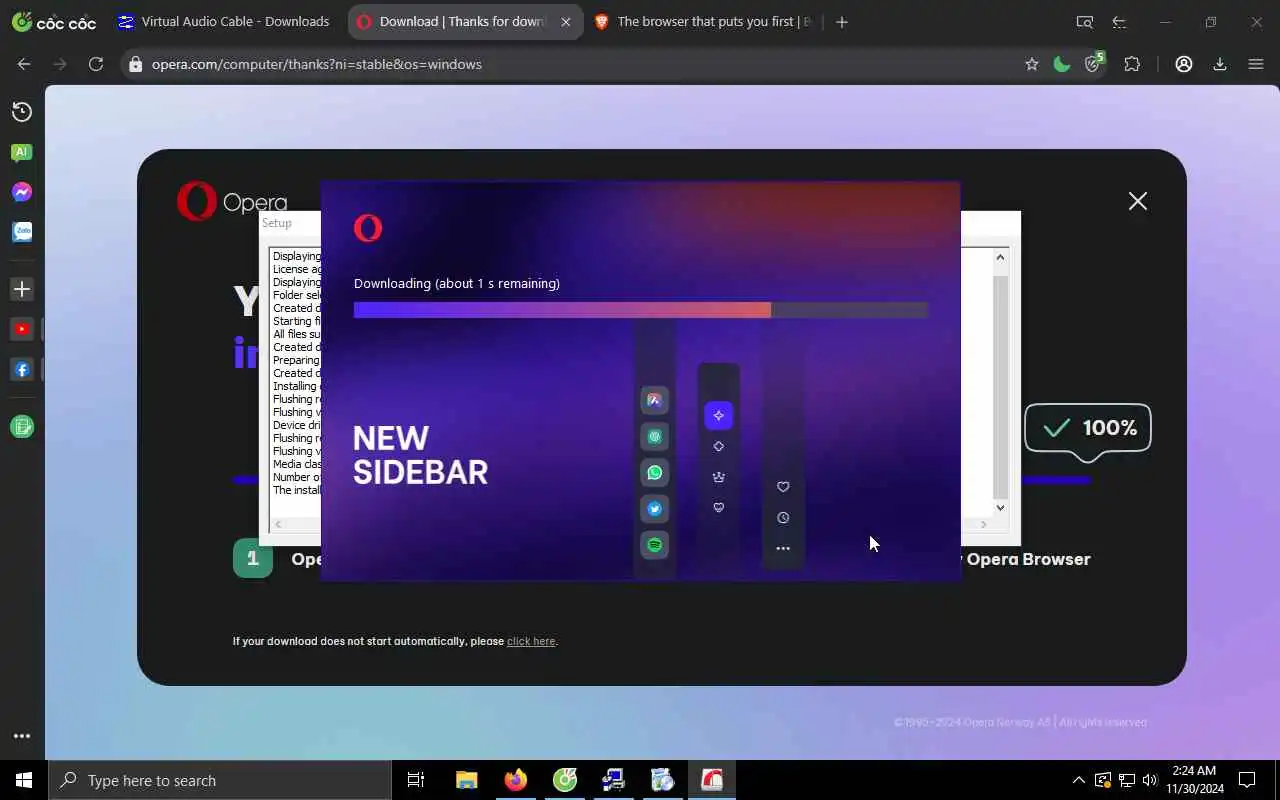The height and width of the screenshot is (800, 1280).
Task: Click the Cốc Cốc logo button
Action: click(53, 22)
